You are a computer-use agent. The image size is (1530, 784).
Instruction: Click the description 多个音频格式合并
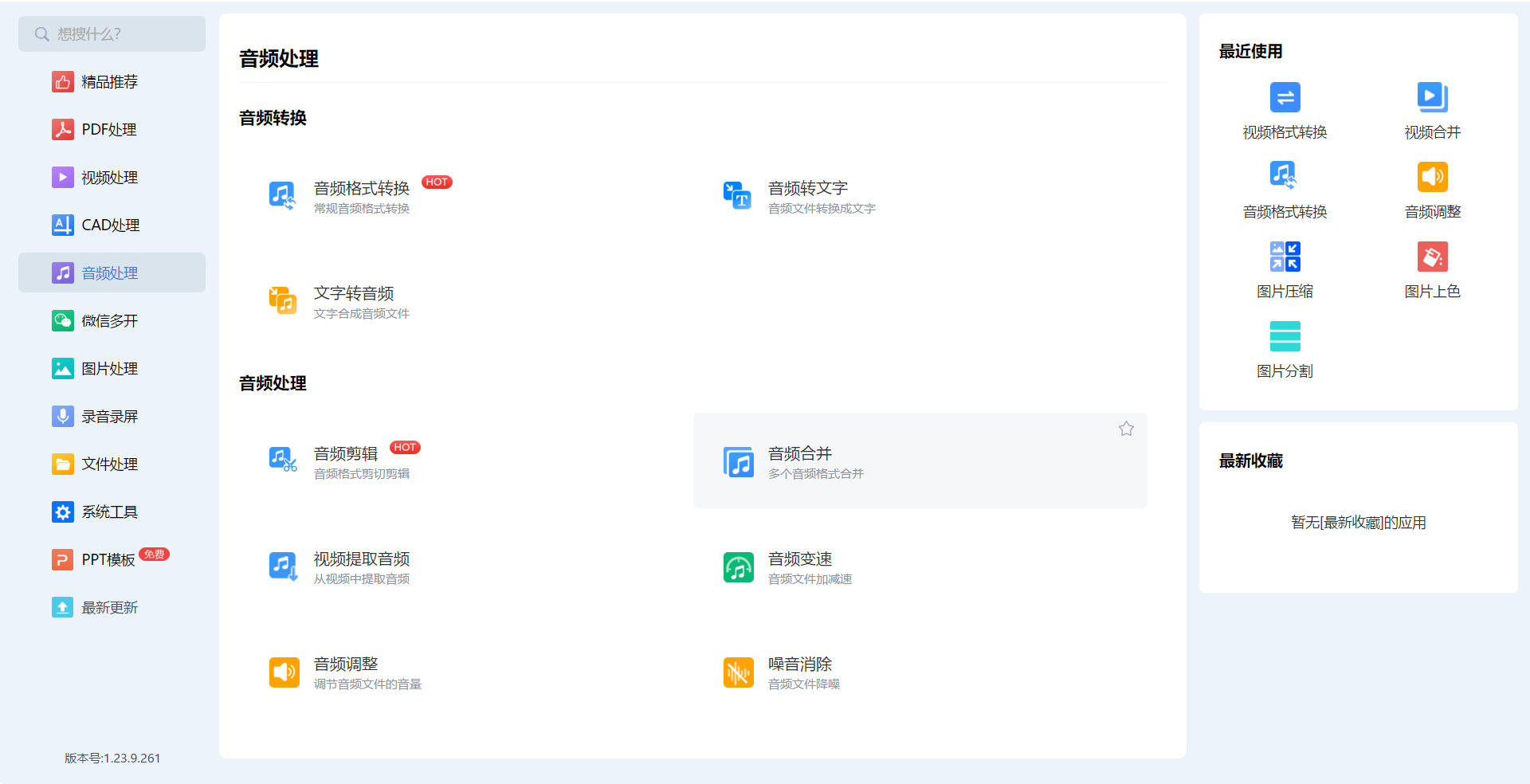pyautogui.click(x=816, y=473)
